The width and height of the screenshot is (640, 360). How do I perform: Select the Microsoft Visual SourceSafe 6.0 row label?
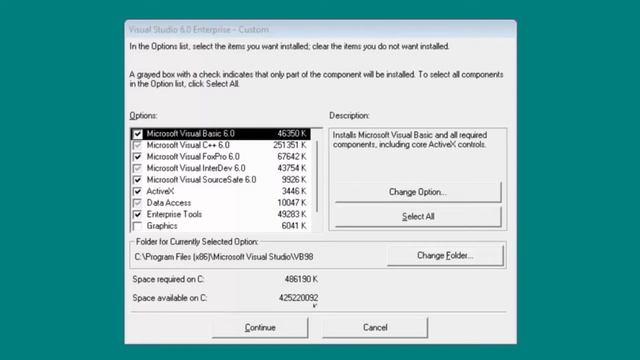pyautogui.click(x=201, y=180)
